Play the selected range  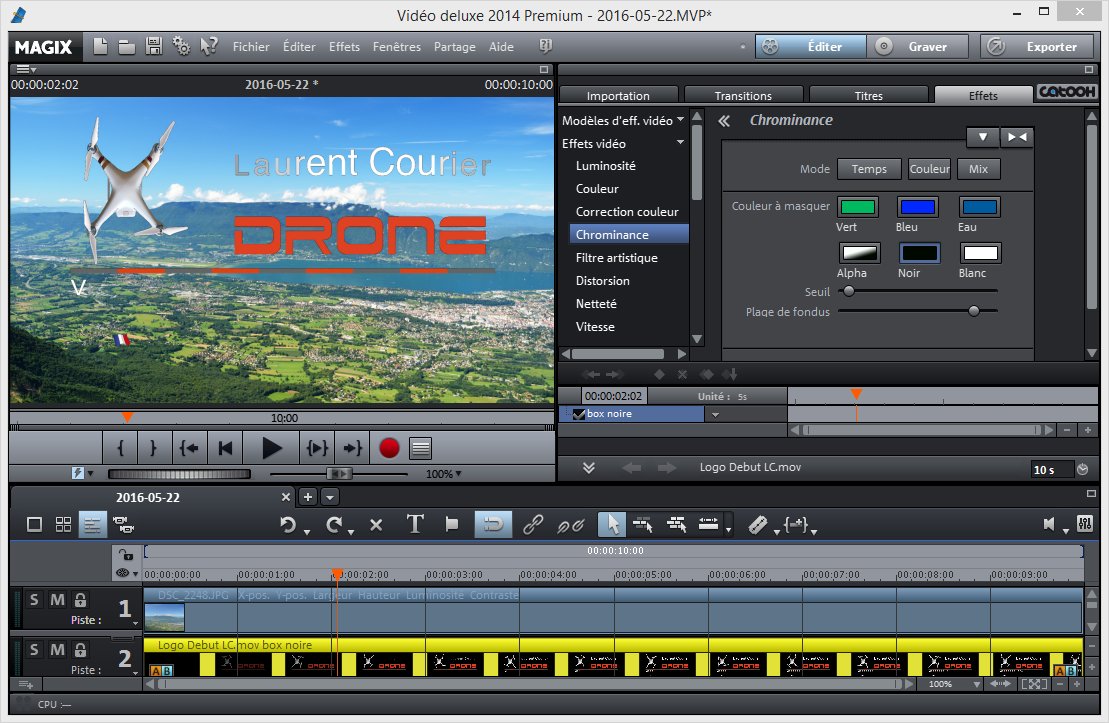(x=317, y=448)
